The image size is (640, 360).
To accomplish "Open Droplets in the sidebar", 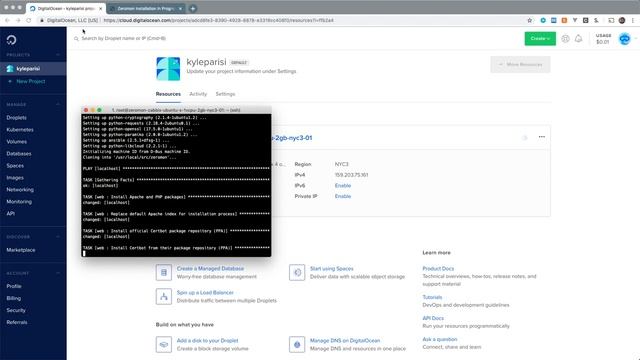I will (16, 118).
